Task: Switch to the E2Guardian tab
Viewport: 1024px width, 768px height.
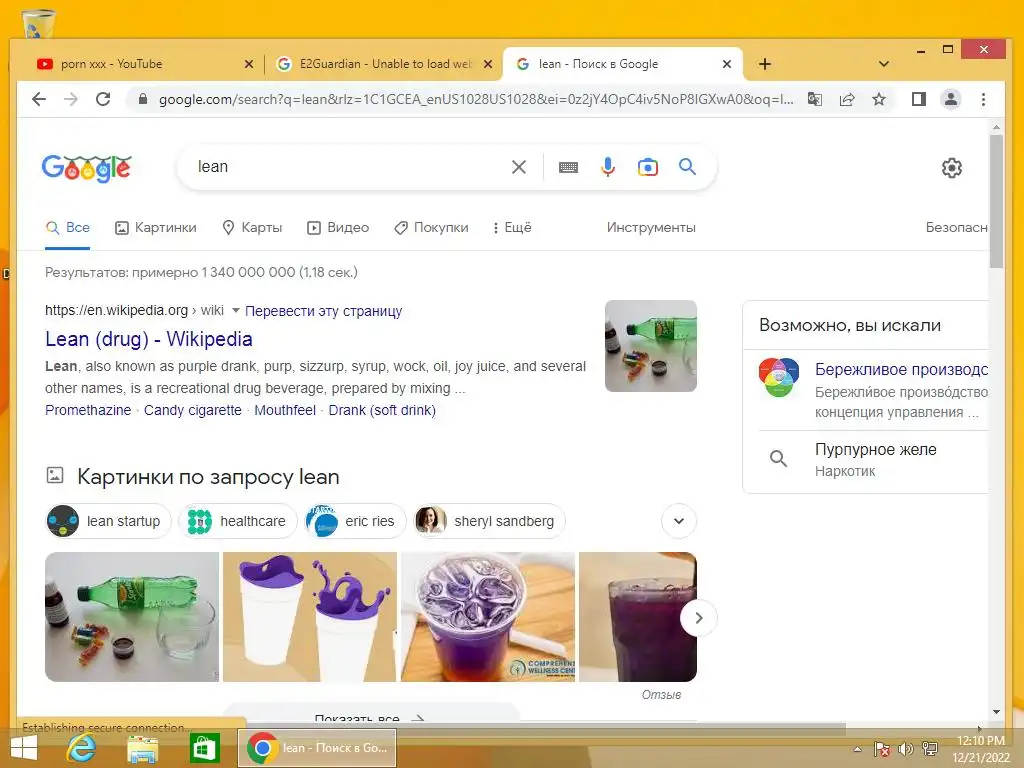Action: (x=384, y=64)
